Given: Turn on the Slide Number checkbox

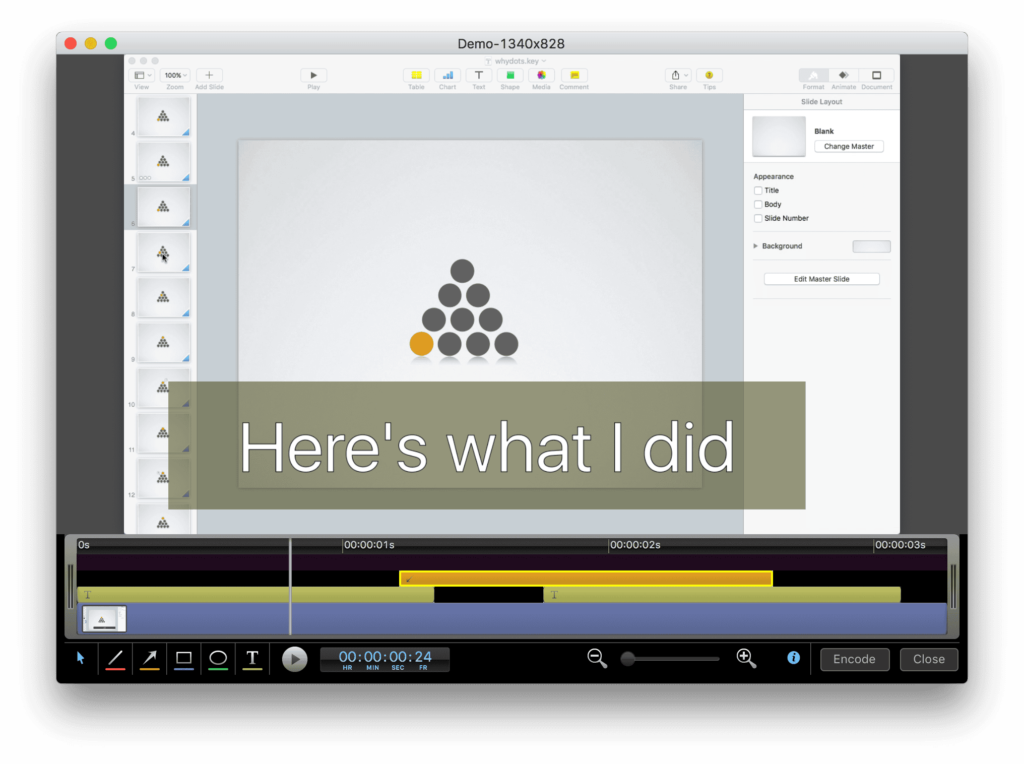Looking at the screenshot, I should click(x=758, y=218).
